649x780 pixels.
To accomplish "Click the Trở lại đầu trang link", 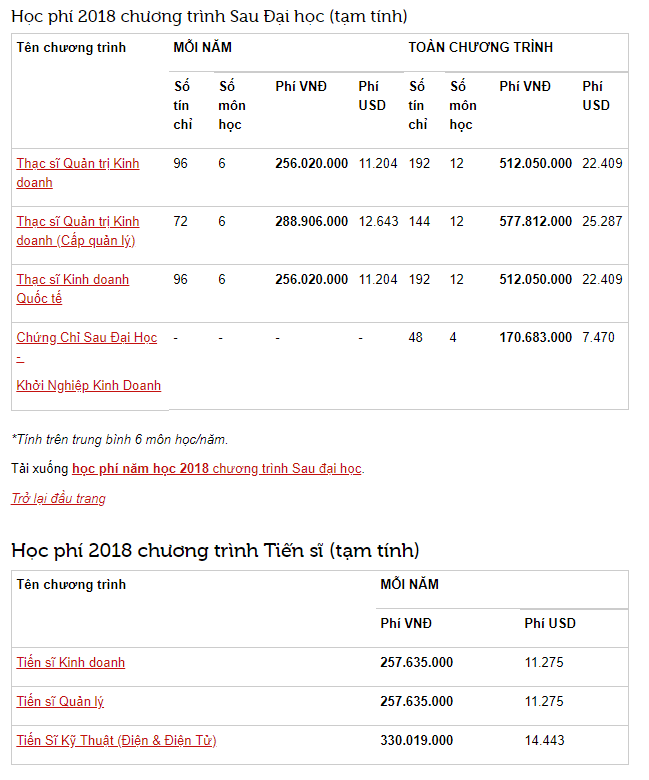I will point(58,498).
